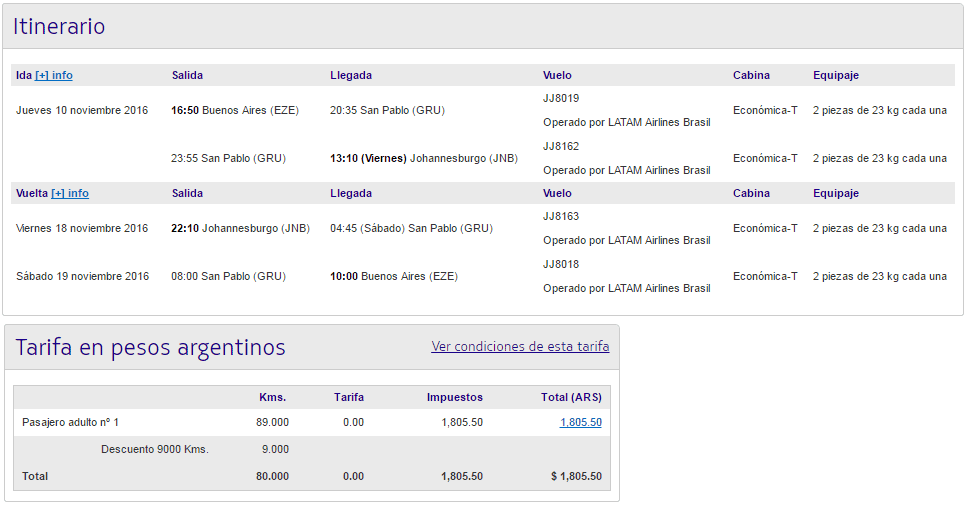Select the 80.000 total Kms value
The height and width of the screenshot is (506, 967).
point(272,476)
